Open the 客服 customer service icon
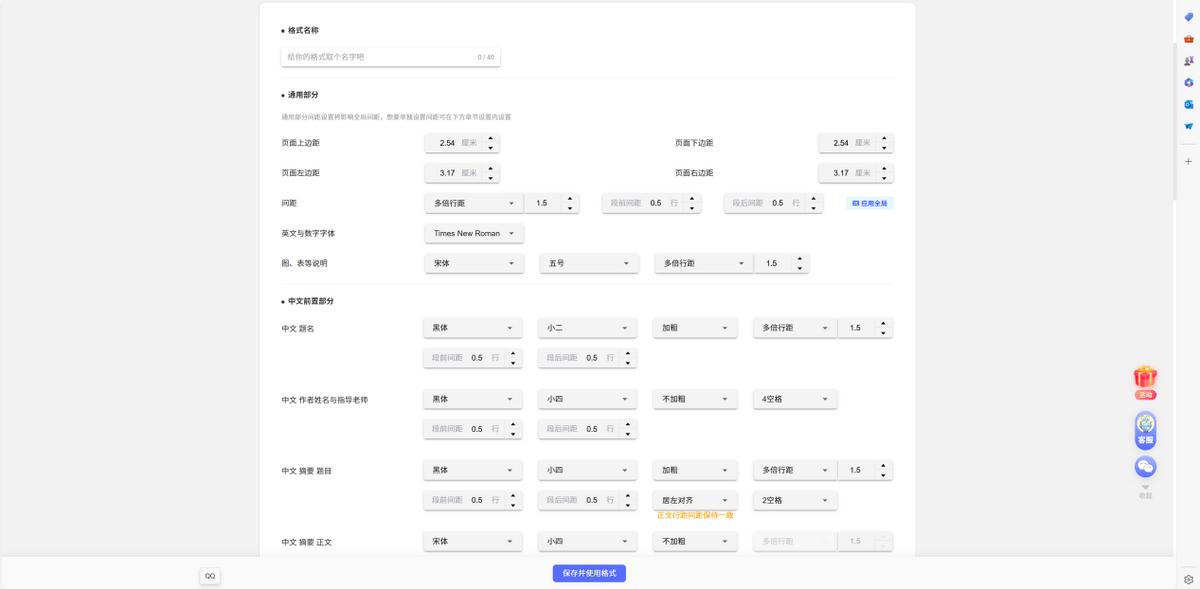This screenshot has width=1200, height=589. click(1144, 428)
